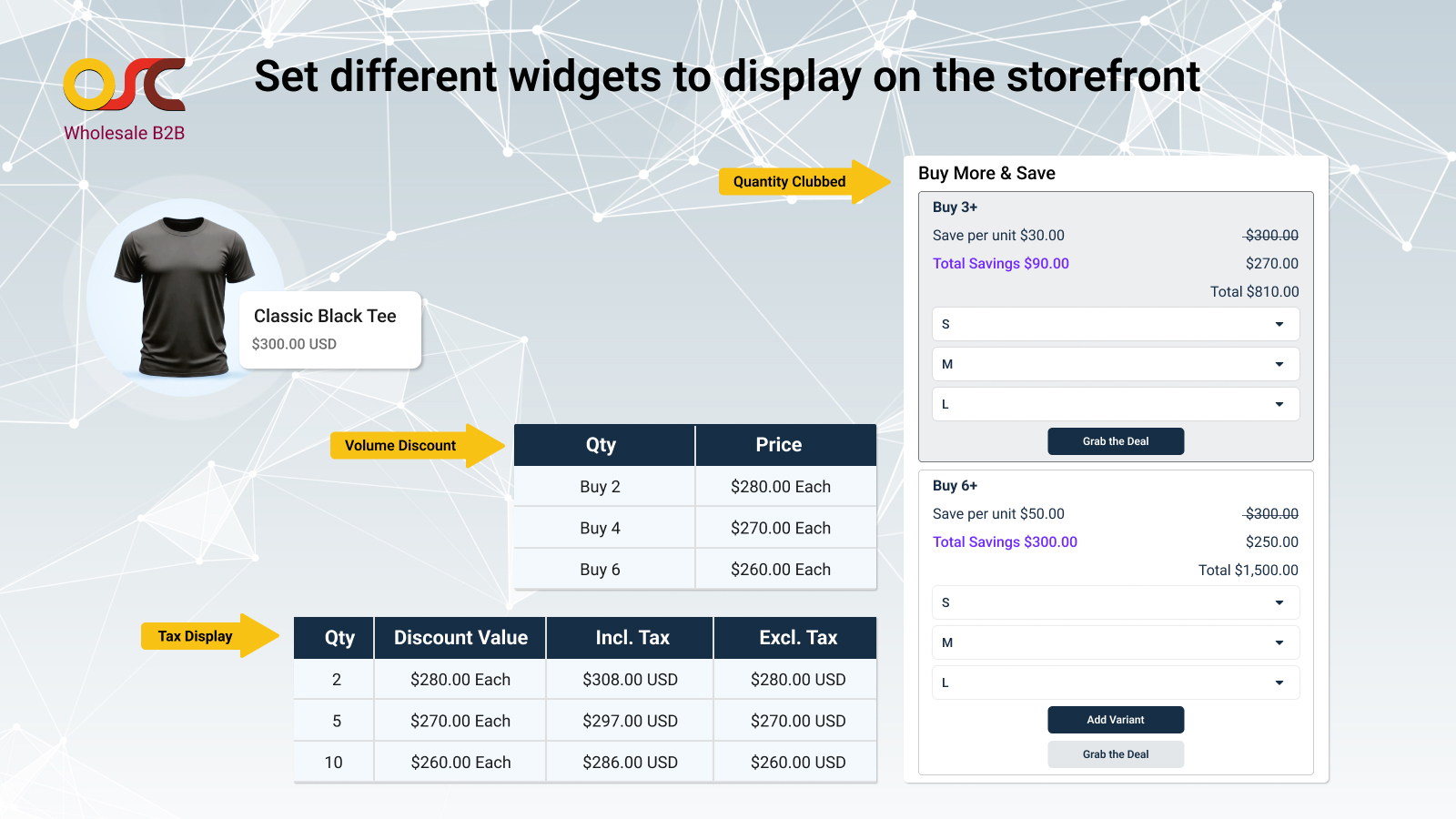Viewport: 1456px width, 819px height.
Task: Open the S size dropdown under Buy 3+
Action: point(1115,324)
